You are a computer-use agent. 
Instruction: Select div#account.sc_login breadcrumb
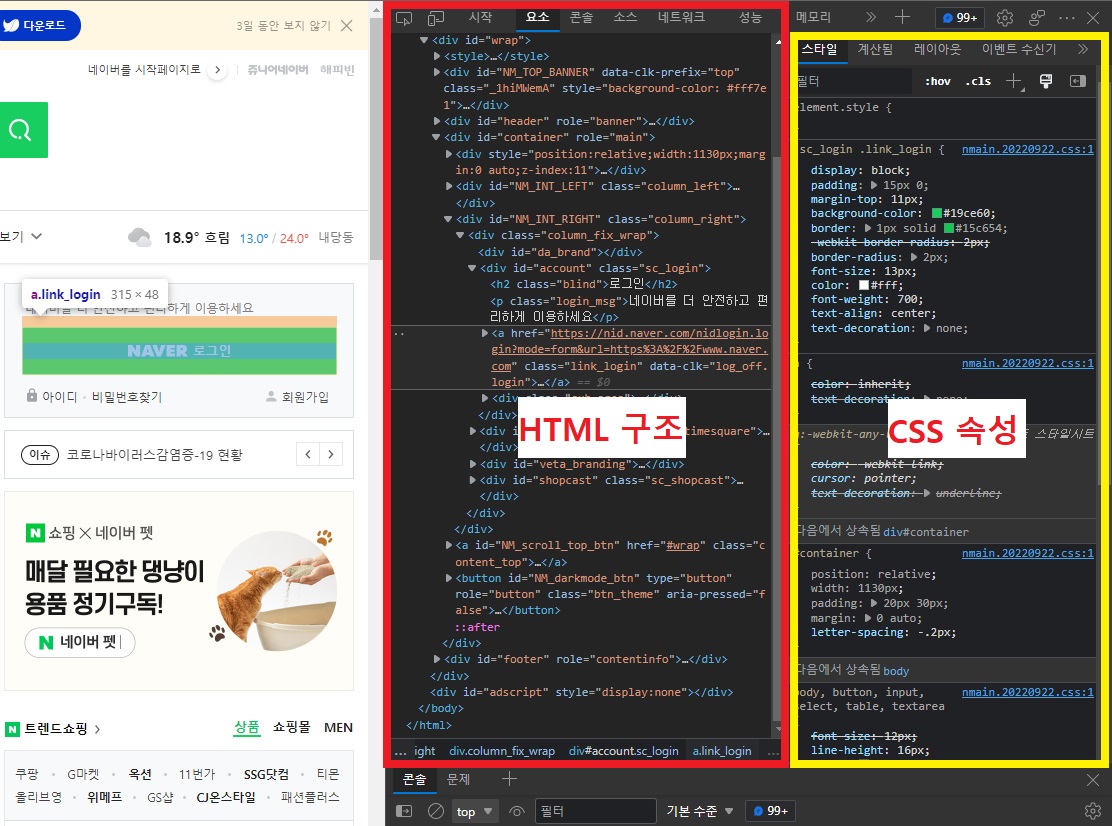point(623,751)
